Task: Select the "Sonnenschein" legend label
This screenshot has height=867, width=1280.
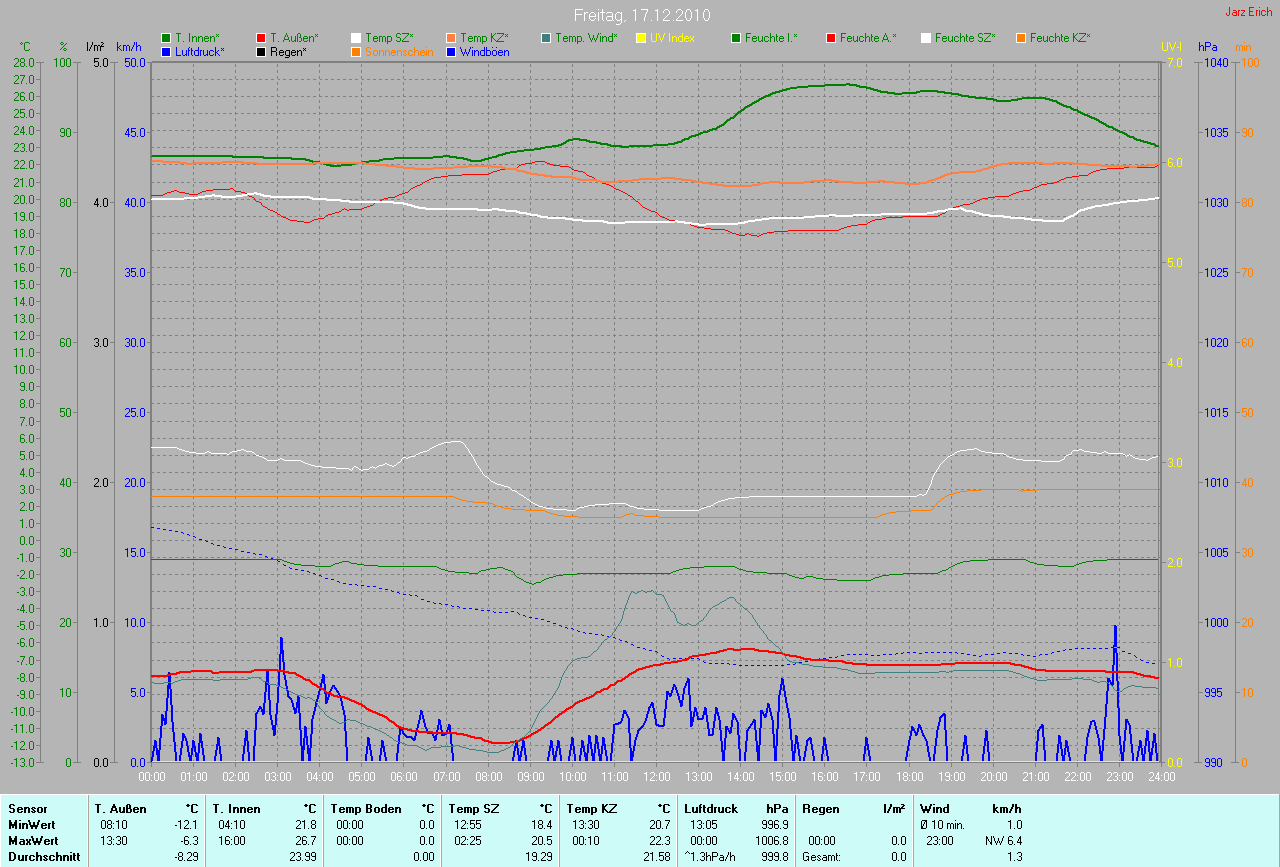Action: (x=399, y=51)
